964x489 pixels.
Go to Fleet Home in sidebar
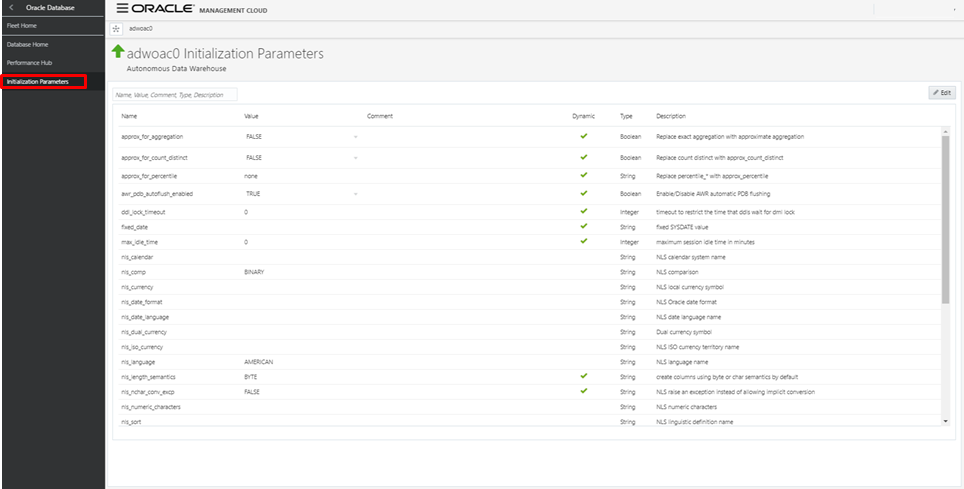pos(22,25)
